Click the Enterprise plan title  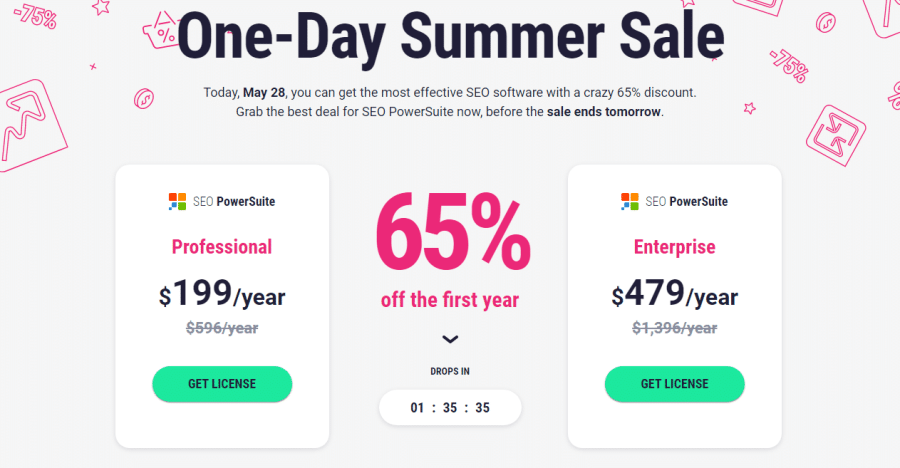click(x=674, y=247)
